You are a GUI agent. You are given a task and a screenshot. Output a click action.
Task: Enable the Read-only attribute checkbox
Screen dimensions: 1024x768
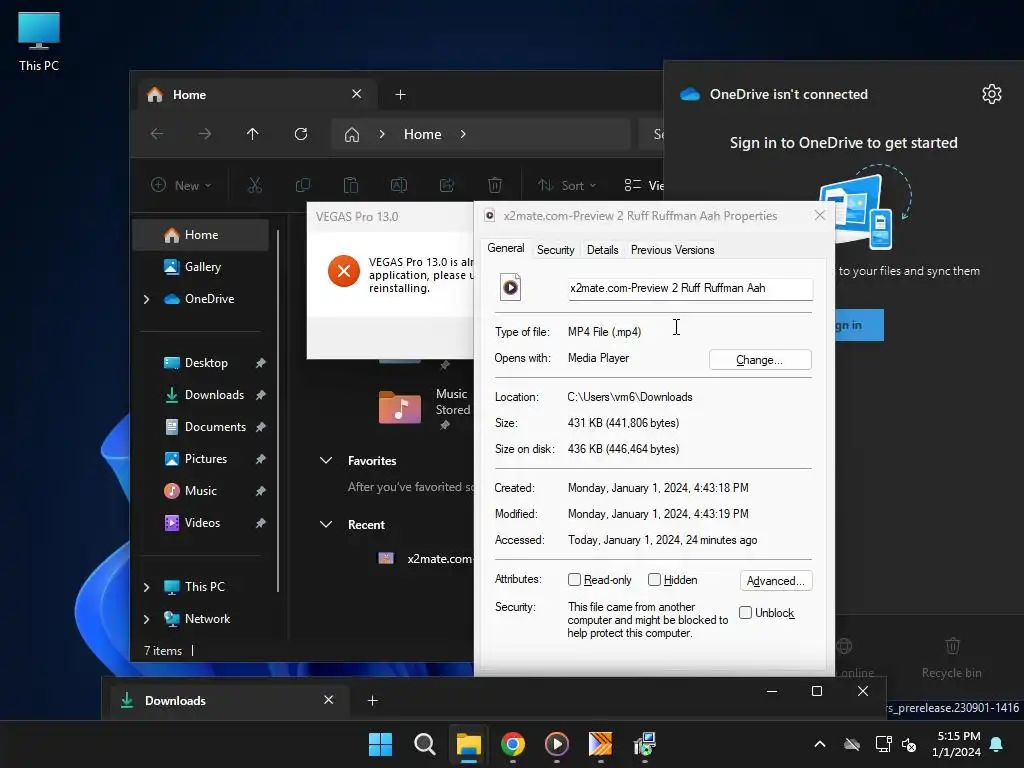(x=575, y=579)
